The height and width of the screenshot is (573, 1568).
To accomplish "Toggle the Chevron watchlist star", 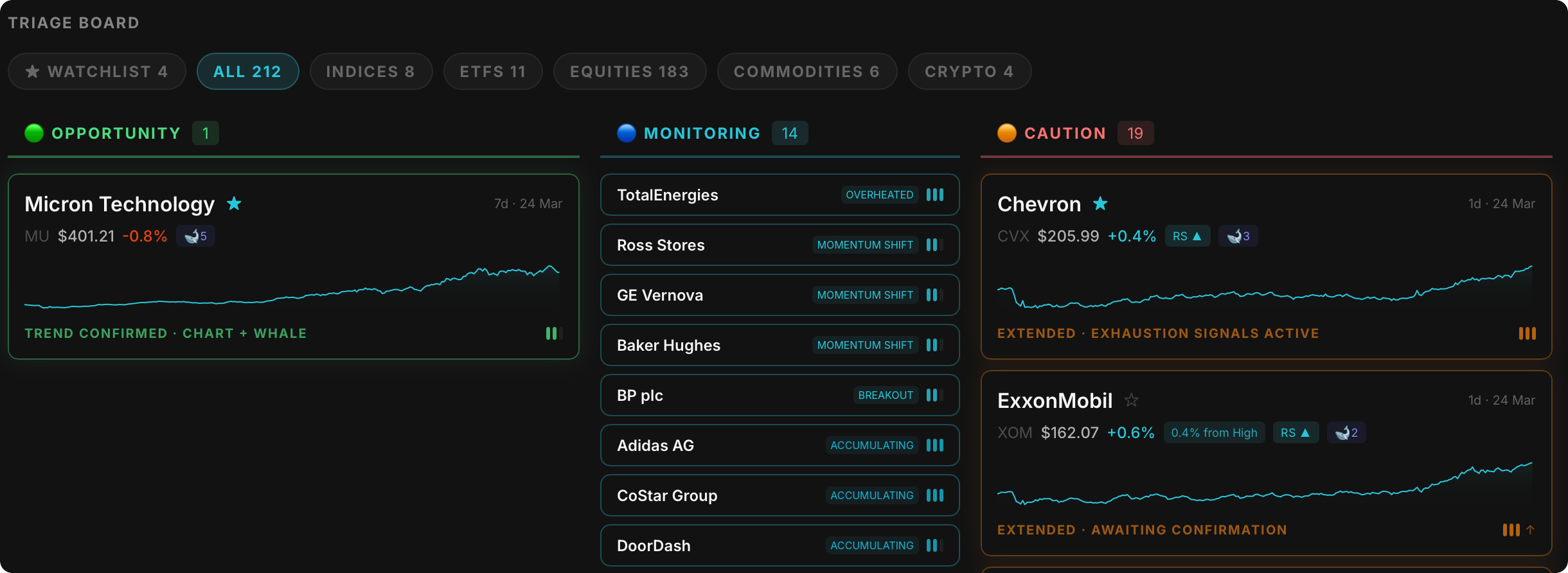I will (1100, 204).
